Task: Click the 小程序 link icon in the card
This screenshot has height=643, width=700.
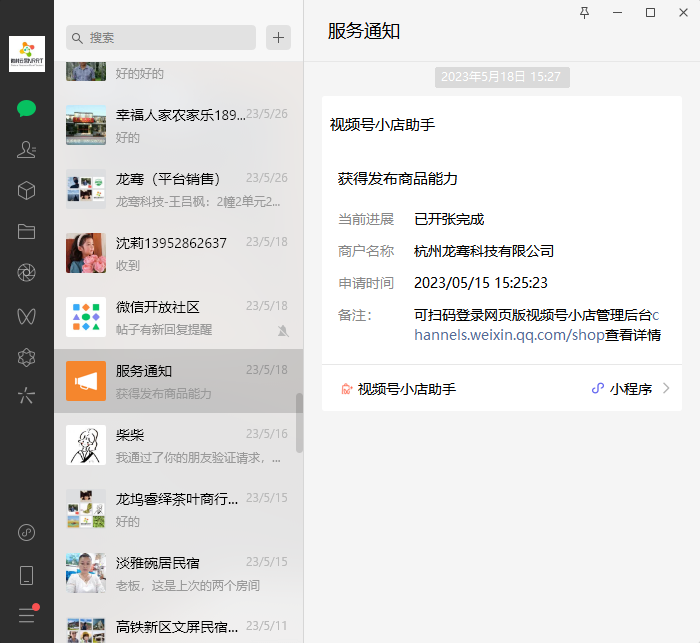Action: [x=598, y=388]
